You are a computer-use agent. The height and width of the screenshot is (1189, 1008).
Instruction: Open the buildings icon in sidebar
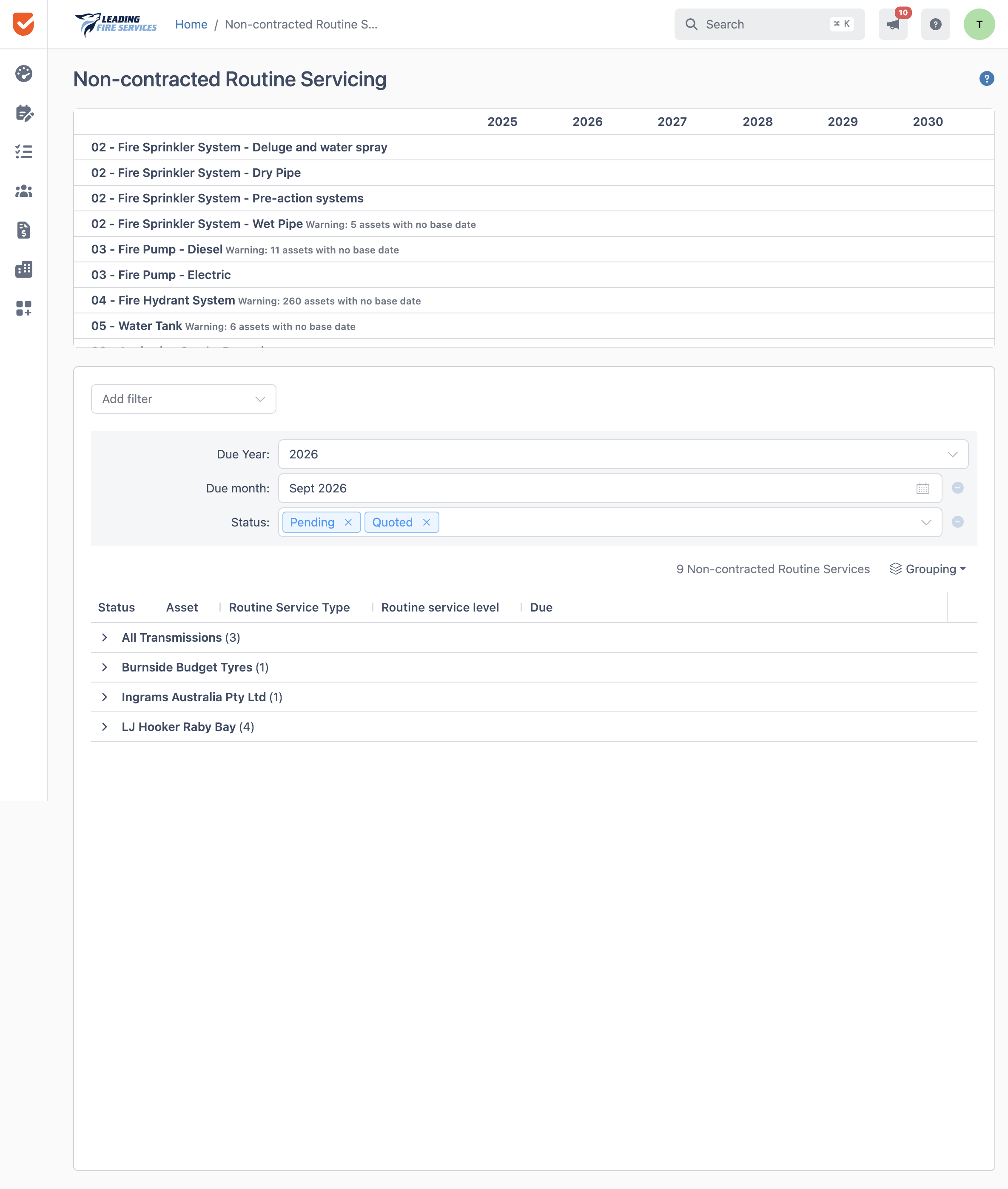coord(23,269)
